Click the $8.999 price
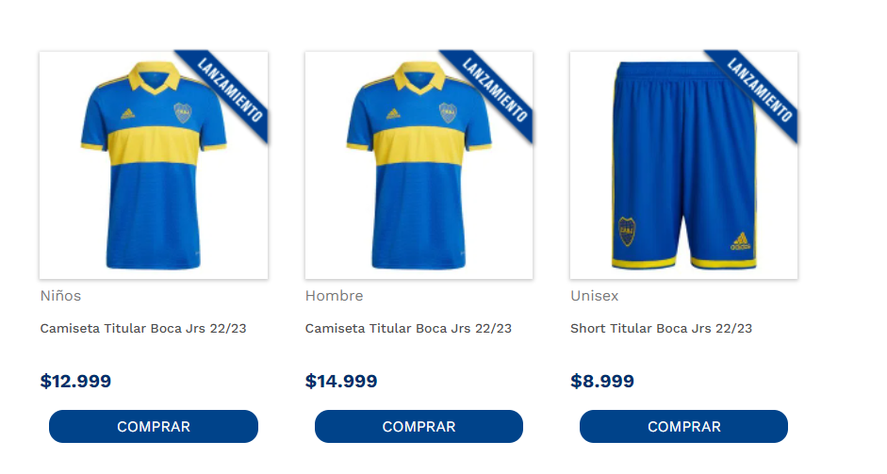Viewport: 887px width, 474px height. [602, 381]
